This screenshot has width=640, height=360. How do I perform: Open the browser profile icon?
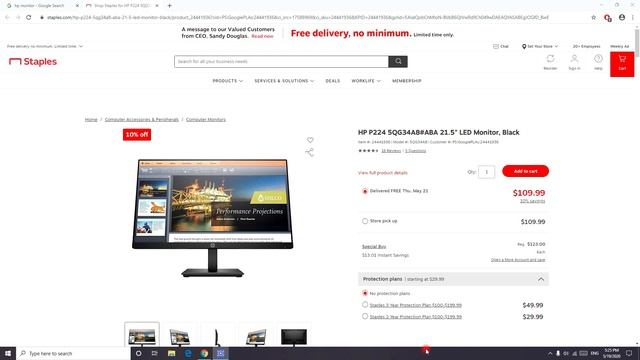click(622, 17)
